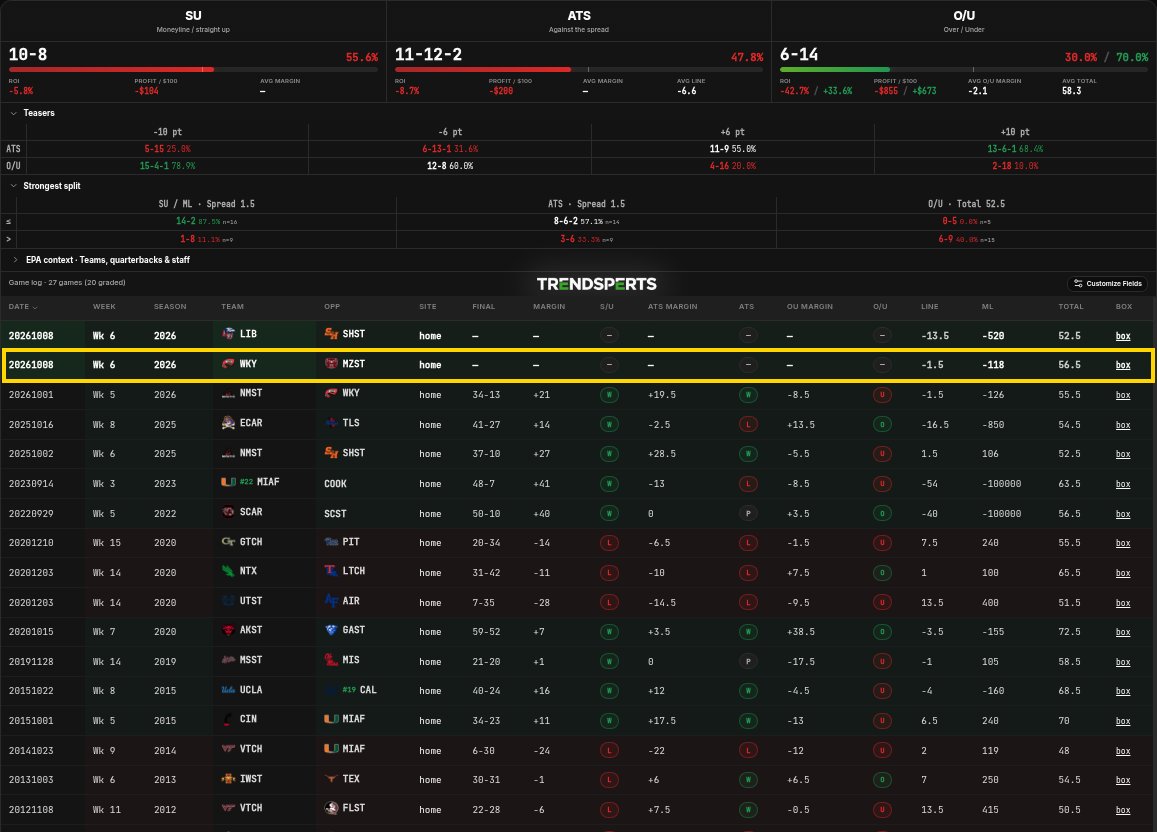1157x832 pixels.
Task: Click the AIR opponent logo
Action: 331,600
